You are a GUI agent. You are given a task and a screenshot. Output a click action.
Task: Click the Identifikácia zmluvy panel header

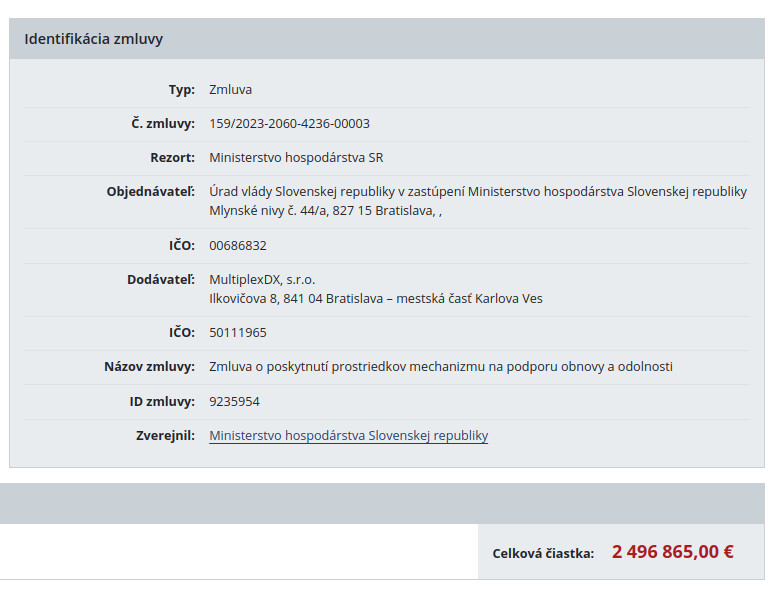click(x=93, y=39)
